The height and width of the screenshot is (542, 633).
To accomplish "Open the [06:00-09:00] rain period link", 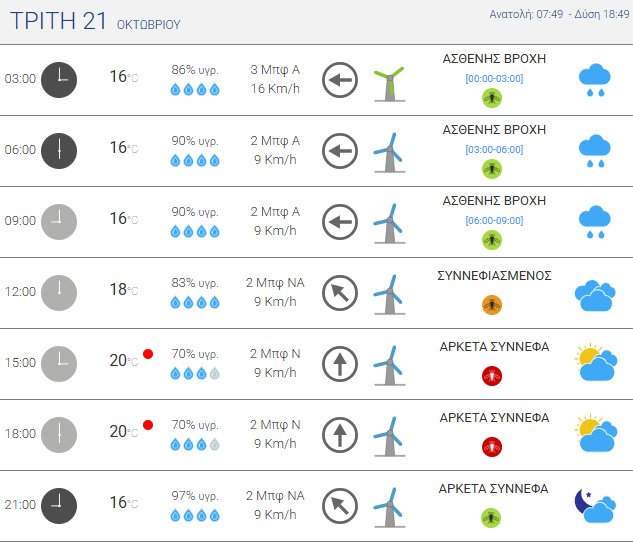I will (x=494, y=220).
